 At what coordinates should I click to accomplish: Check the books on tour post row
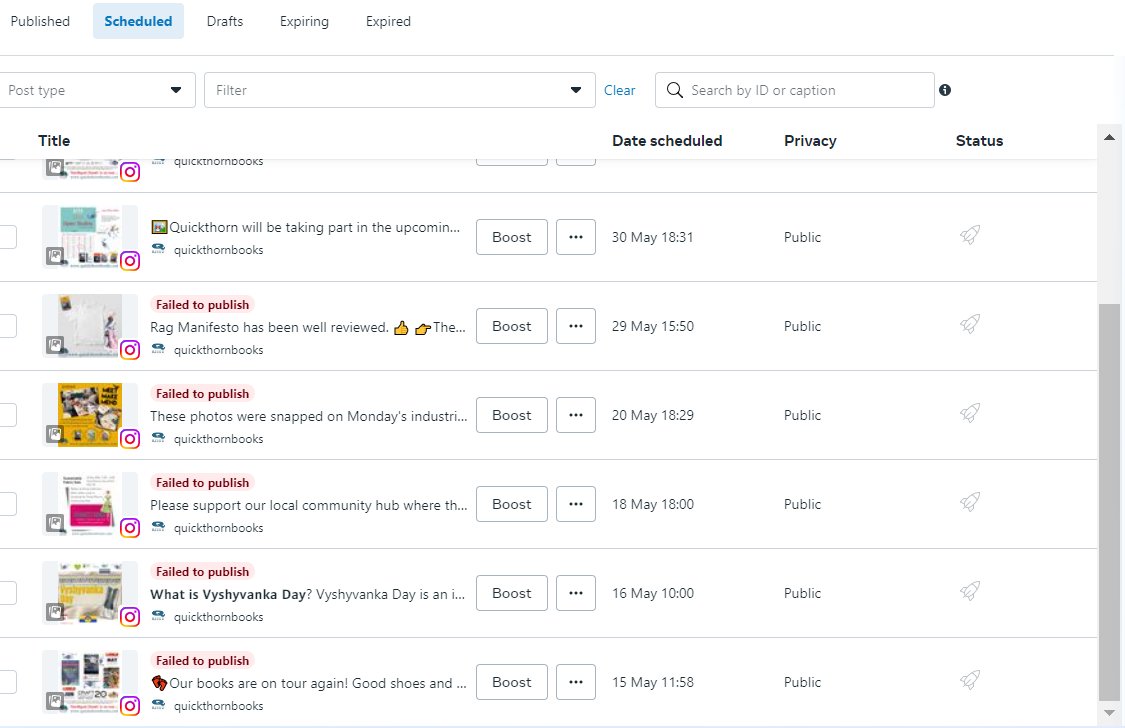pos(7,681)
